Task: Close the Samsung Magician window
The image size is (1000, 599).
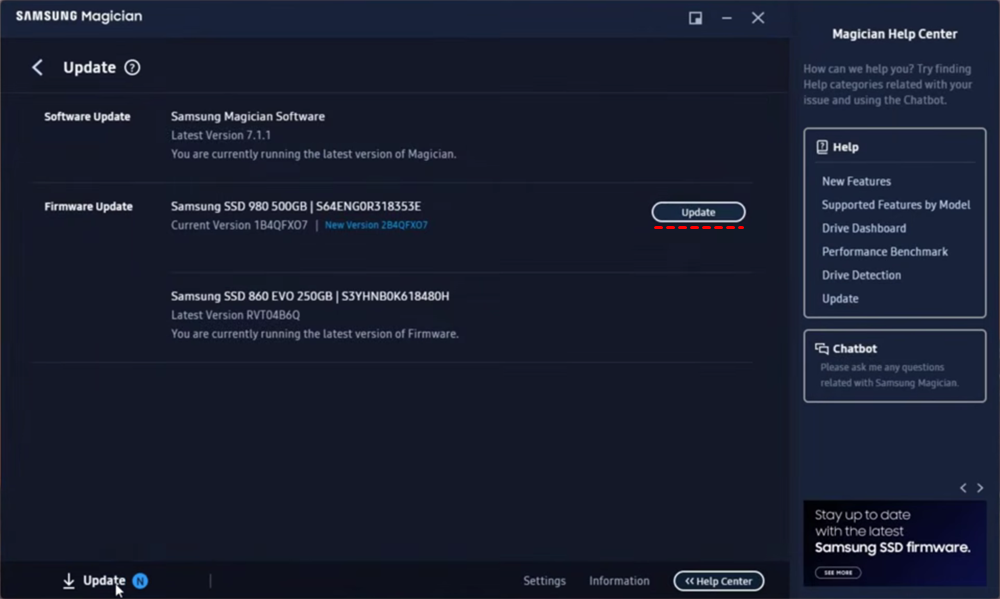Action: (x=758, y=18)
